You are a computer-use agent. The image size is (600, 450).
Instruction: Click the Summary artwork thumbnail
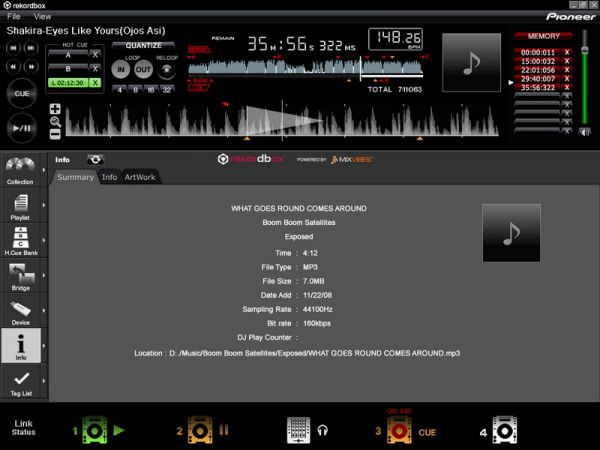511,233
